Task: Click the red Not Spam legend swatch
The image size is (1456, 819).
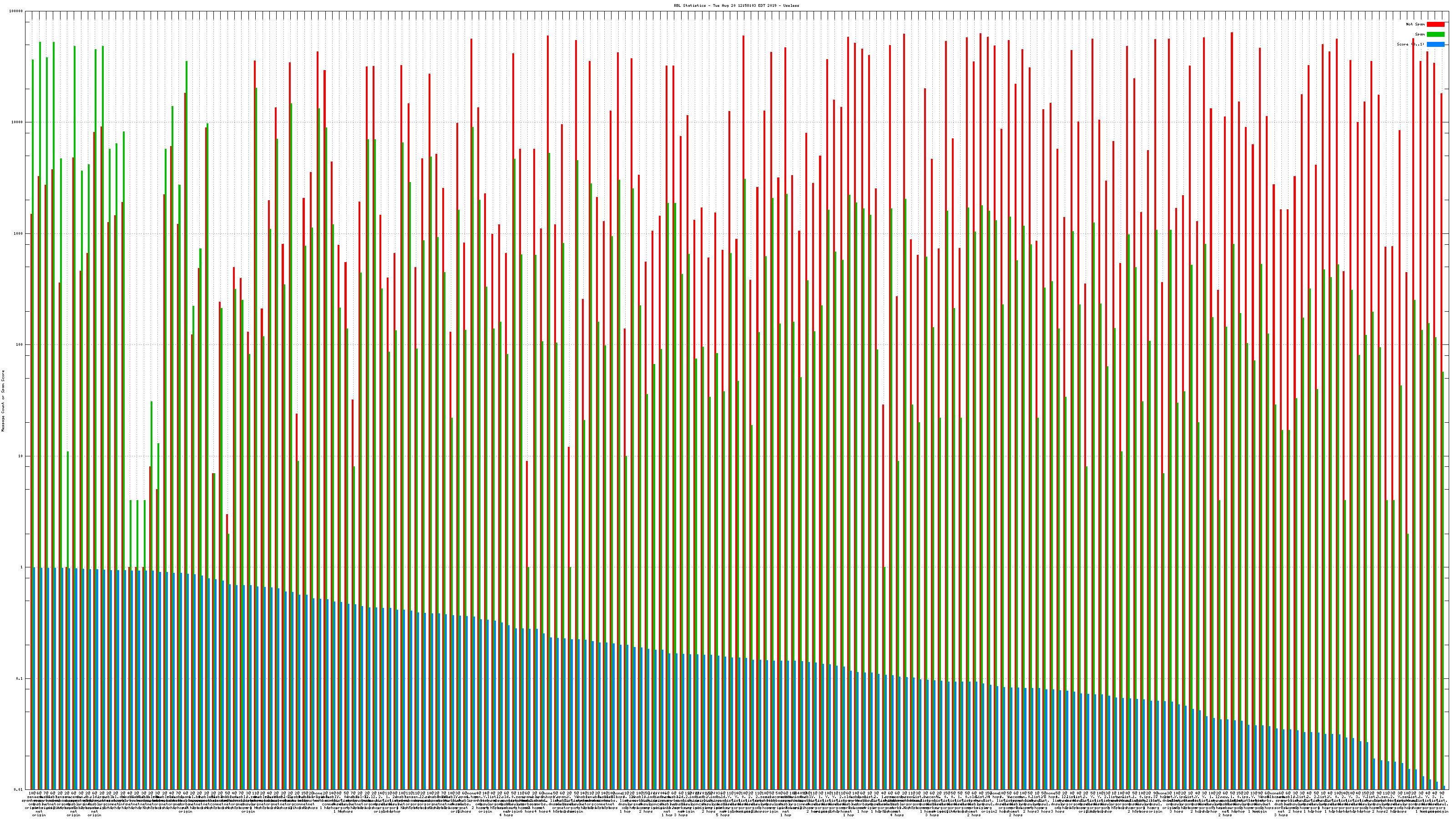Action: (x=1435, y=24)
